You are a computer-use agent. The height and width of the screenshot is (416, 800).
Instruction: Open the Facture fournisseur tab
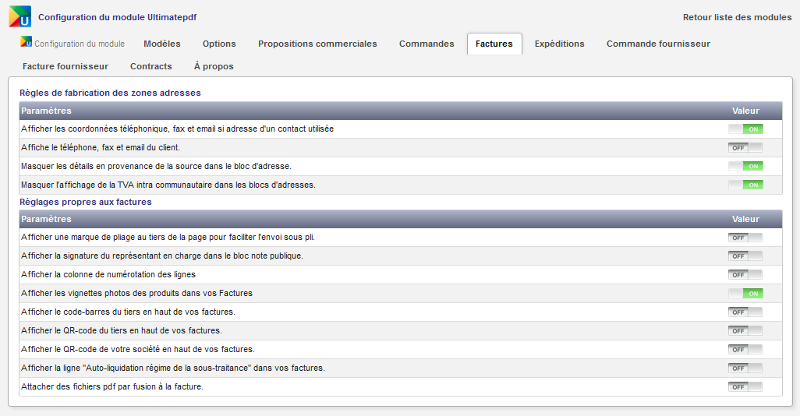pyautogui.click(x=65, y=66)
